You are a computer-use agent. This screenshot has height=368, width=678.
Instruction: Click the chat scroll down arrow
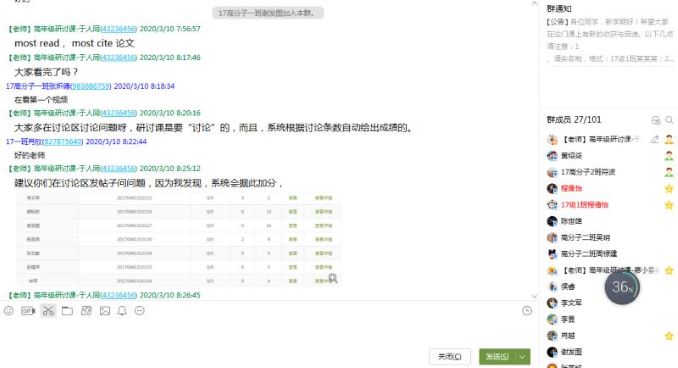pos(534,296)
